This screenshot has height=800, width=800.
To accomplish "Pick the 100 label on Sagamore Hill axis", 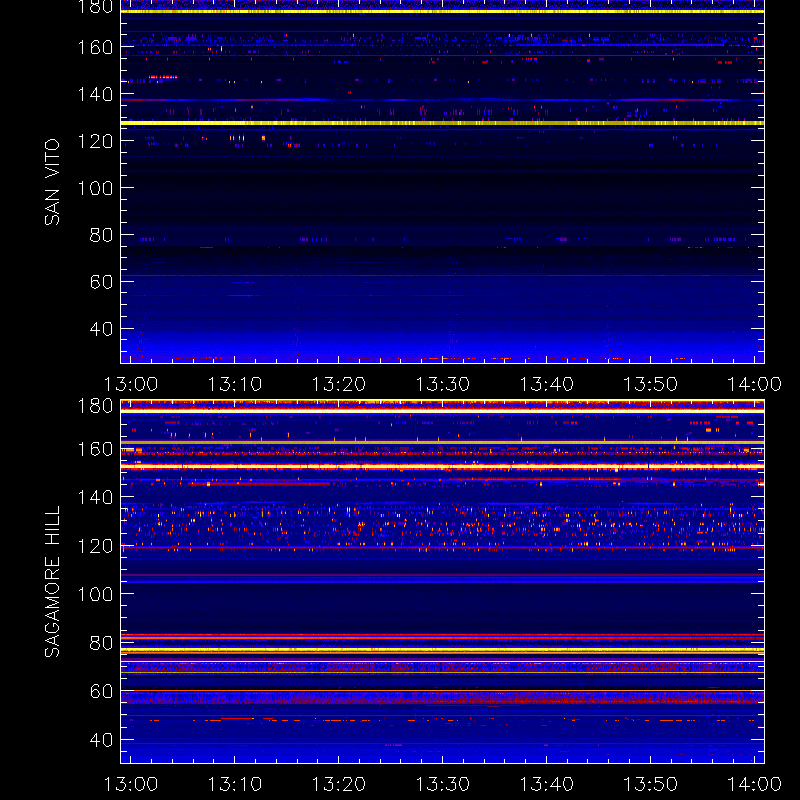I will [x=95, y=594].
